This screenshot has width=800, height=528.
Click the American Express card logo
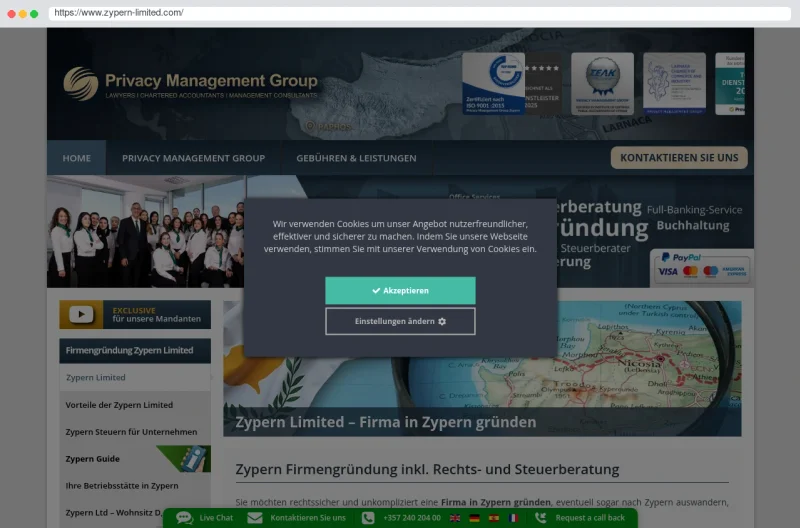(x=734, y=271)
